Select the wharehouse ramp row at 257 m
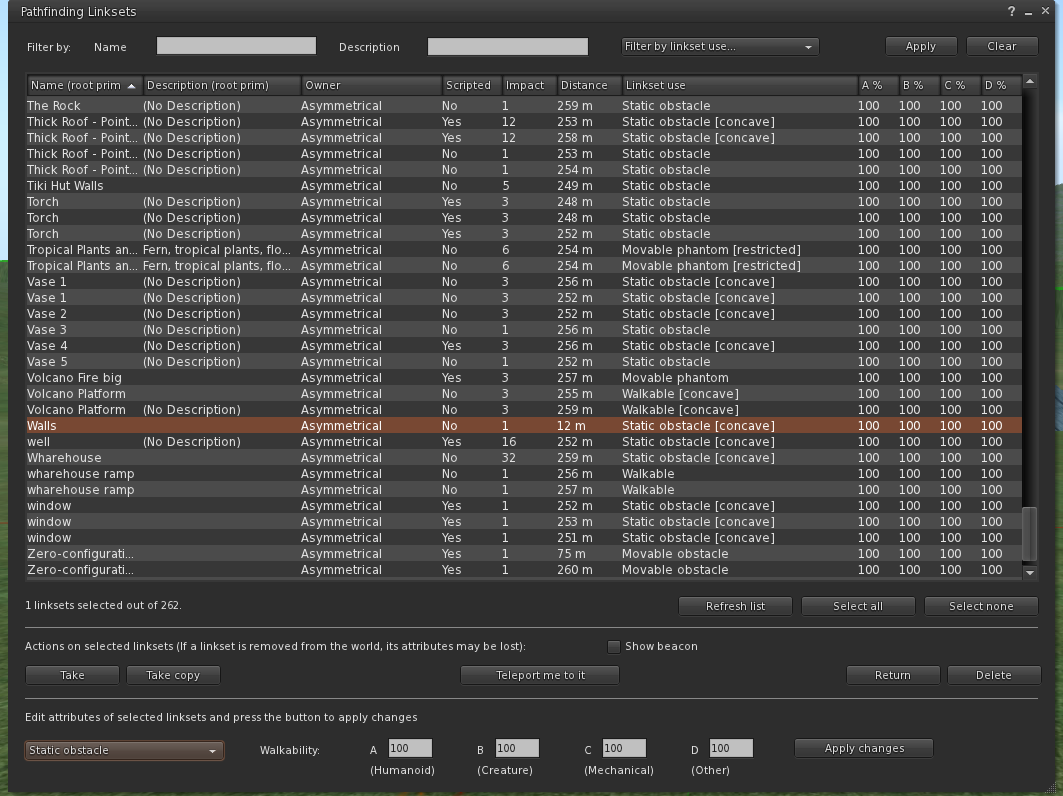Image resolution: width=1063 pixels, height=796 pixels. tap(523, 490)
